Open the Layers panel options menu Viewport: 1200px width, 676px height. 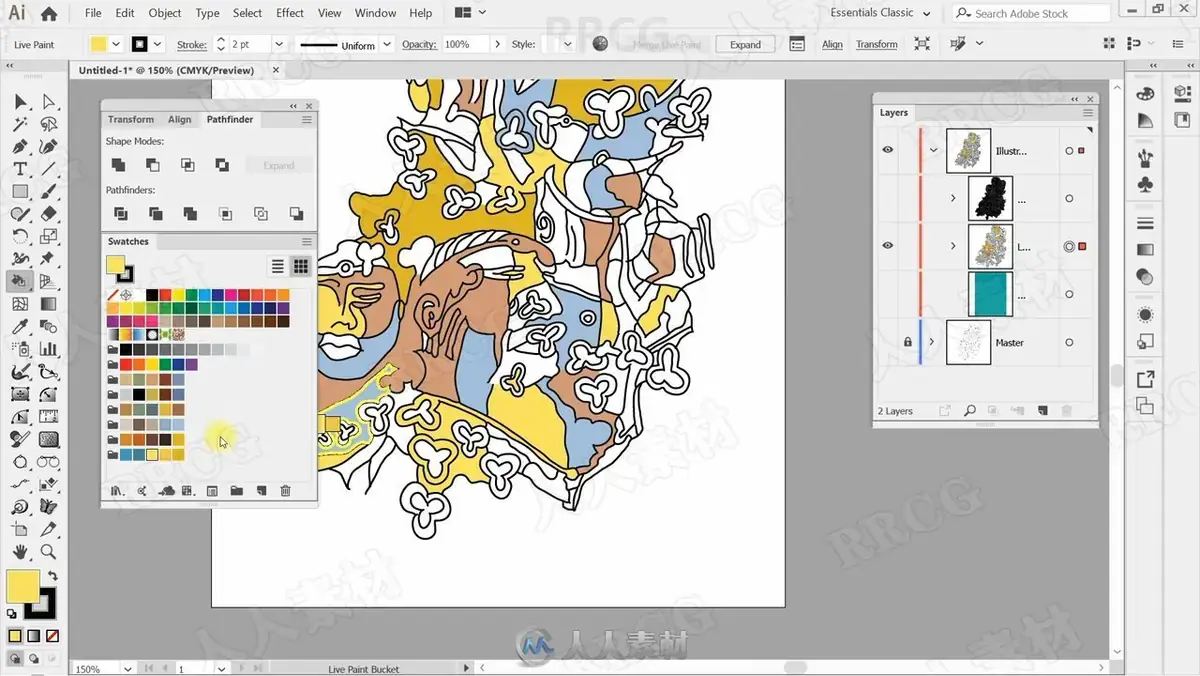(1088, 113)
